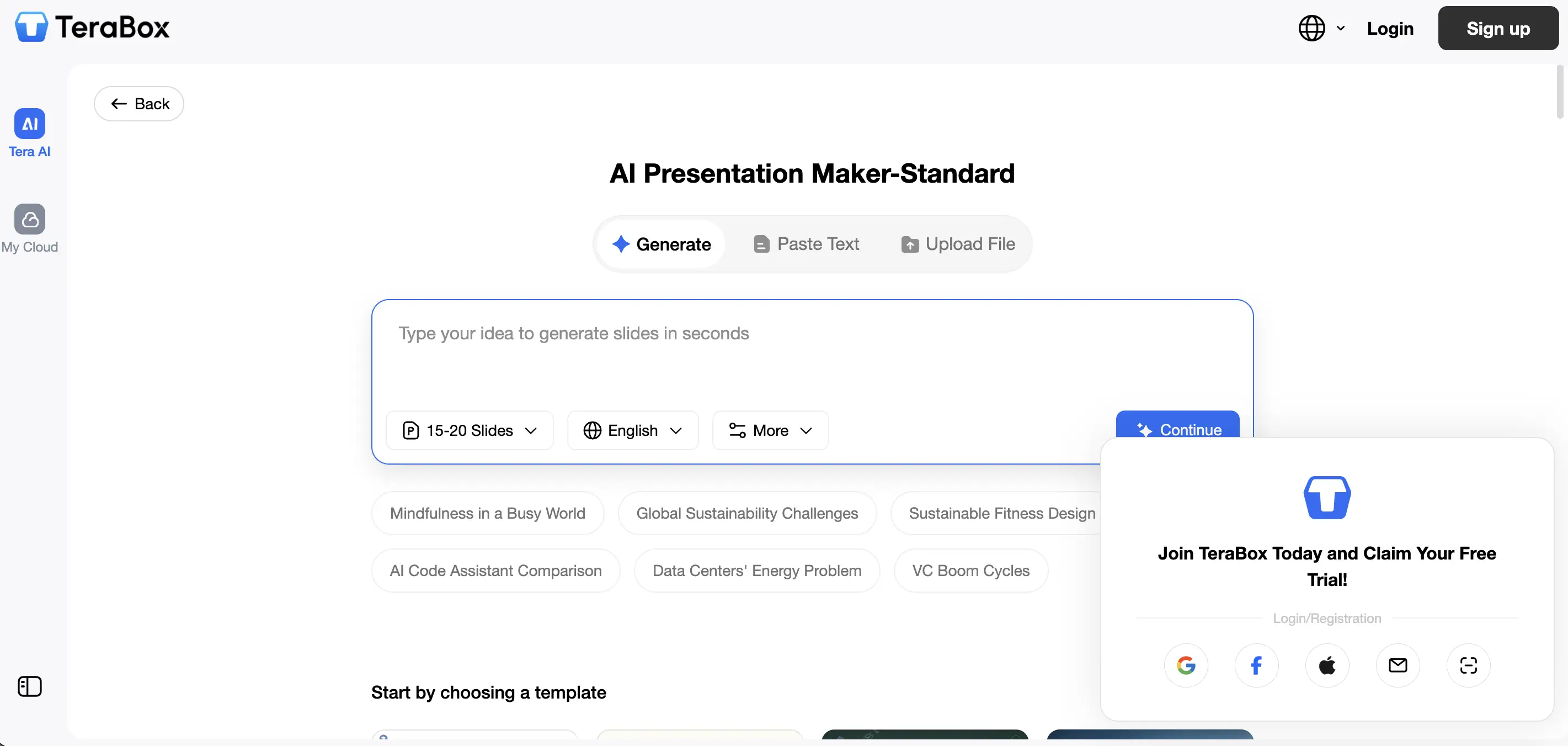Click the "AI Presentation Maker-Standard" title

tap(812, 174)
